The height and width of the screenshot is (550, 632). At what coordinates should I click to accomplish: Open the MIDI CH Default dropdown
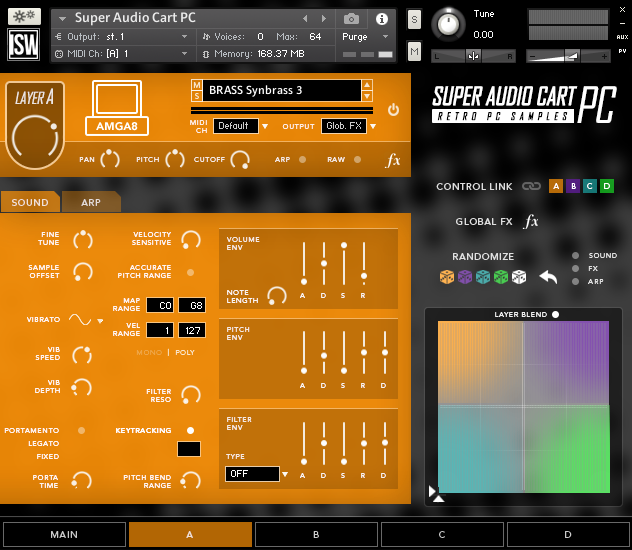[241, 126]
